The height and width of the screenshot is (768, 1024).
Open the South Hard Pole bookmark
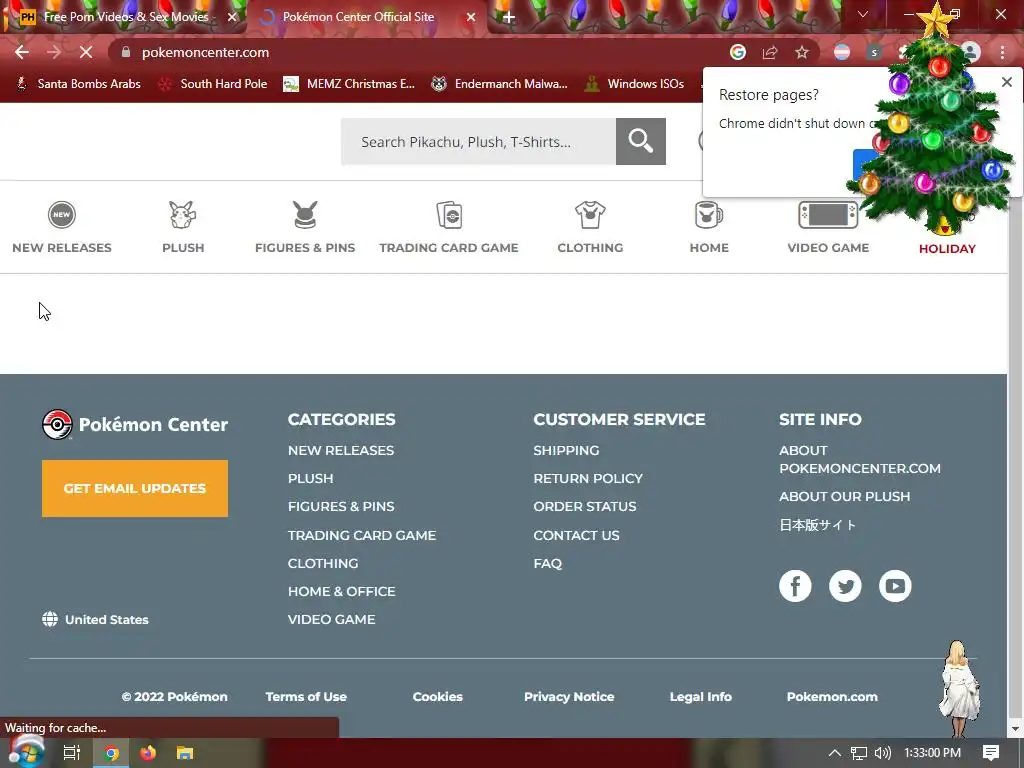click(213, 84)
